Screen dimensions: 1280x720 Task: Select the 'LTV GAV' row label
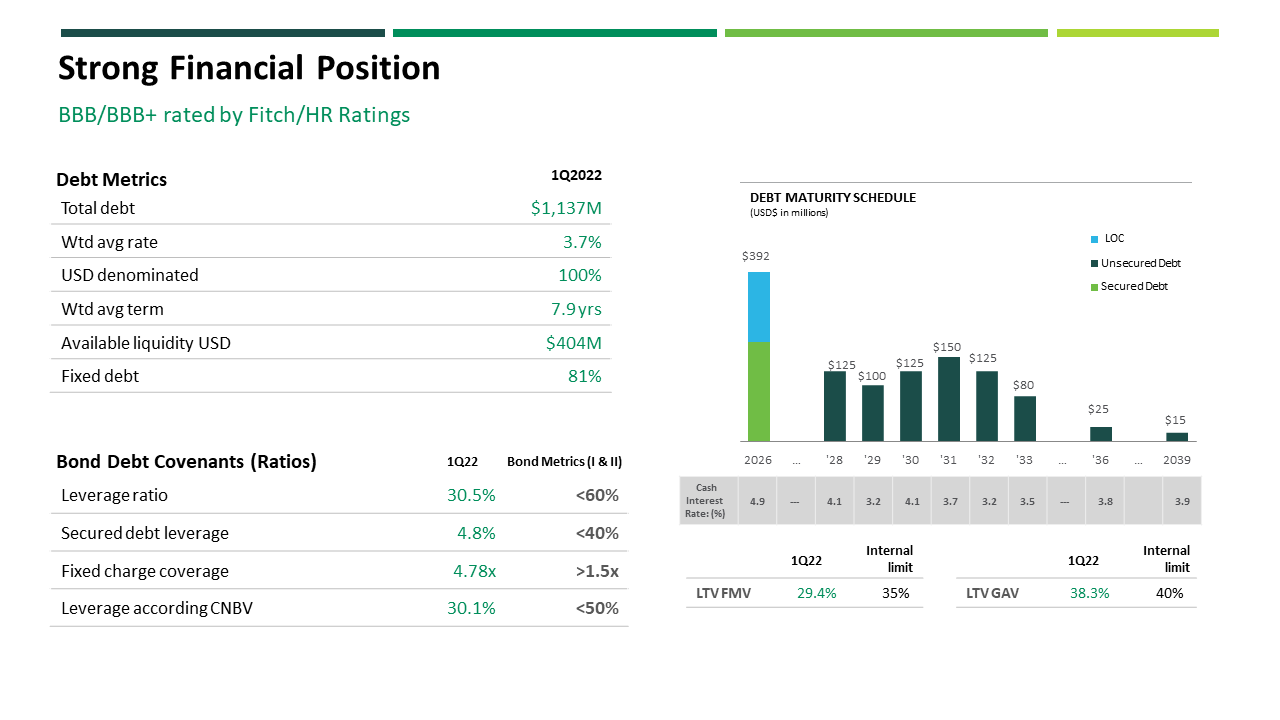click(993, 593)
